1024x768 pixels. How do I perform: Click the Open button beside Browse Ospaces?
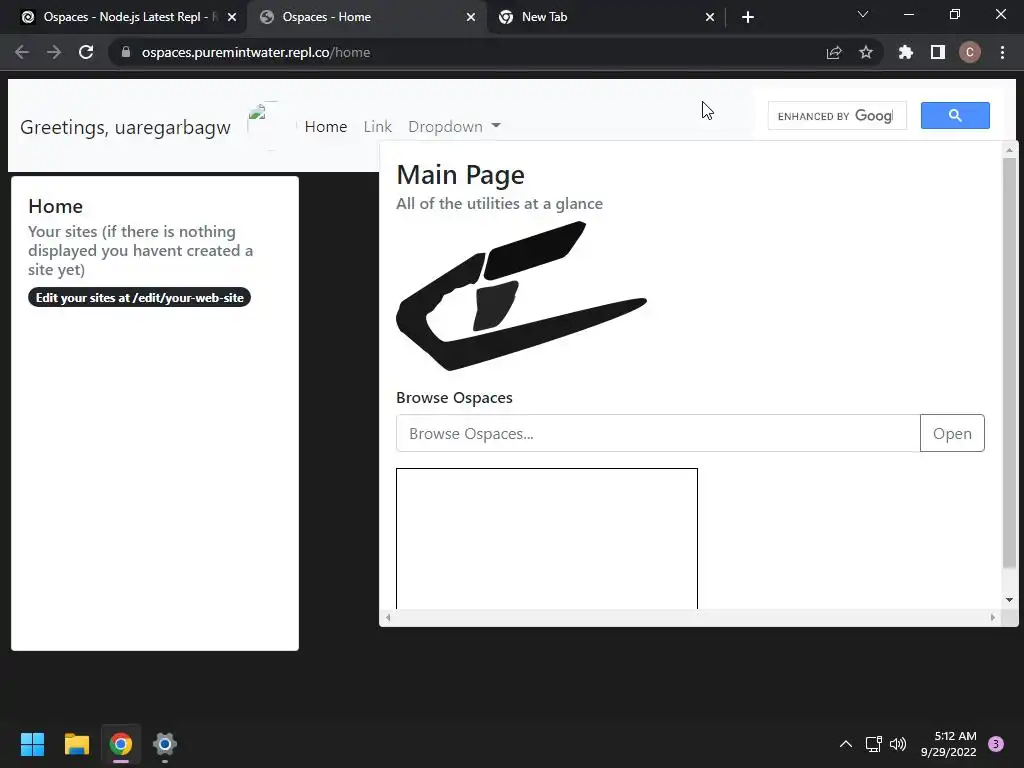(x=952, y=433)
